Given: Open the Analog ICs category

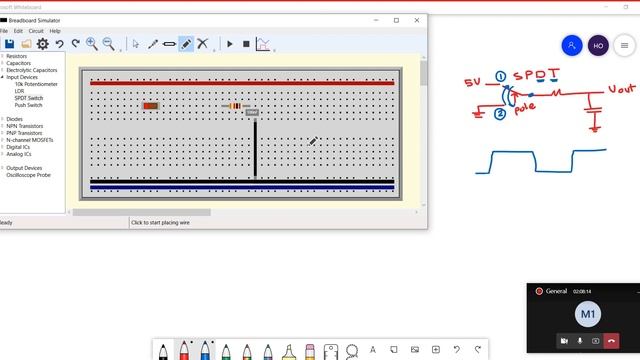Looking at the screenshot, I should (19, 154).
